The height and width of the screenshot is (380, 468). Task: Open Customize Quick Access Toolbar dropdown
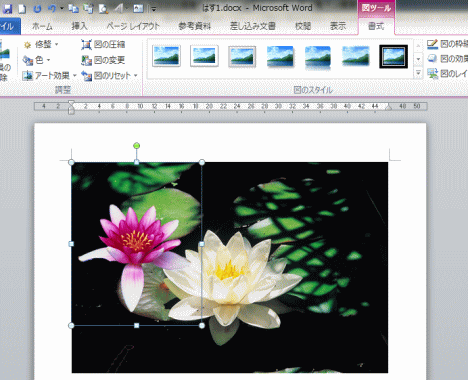[154, 9]
